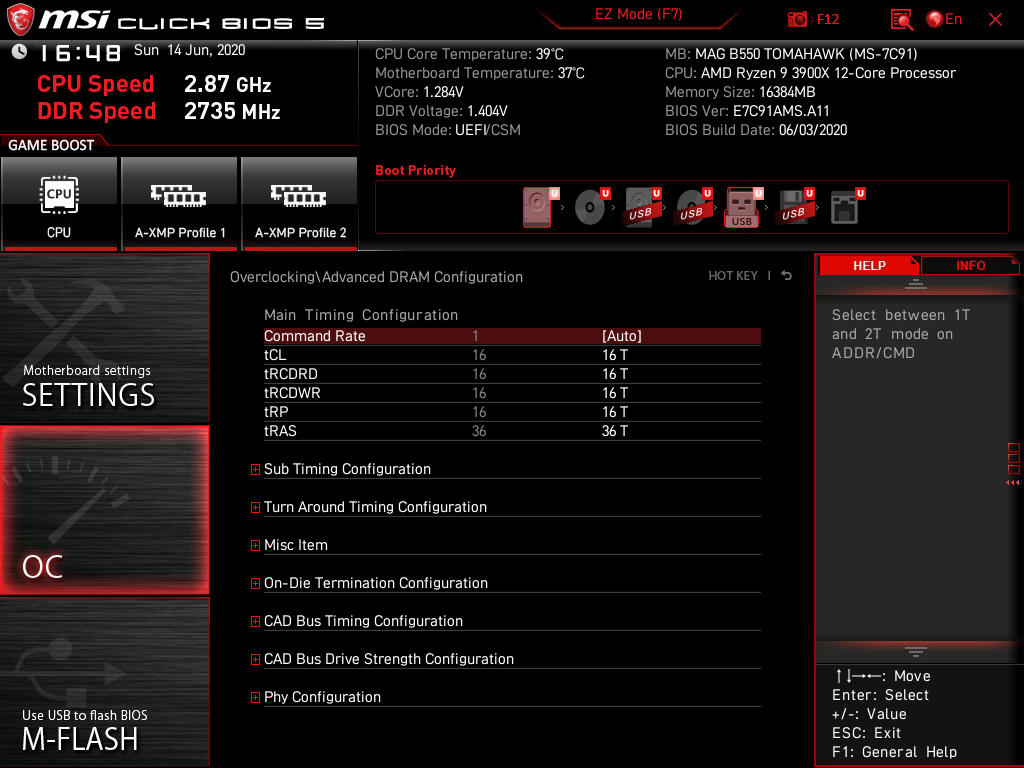Open the OC overclocking menu

click(x=104, y=511)
